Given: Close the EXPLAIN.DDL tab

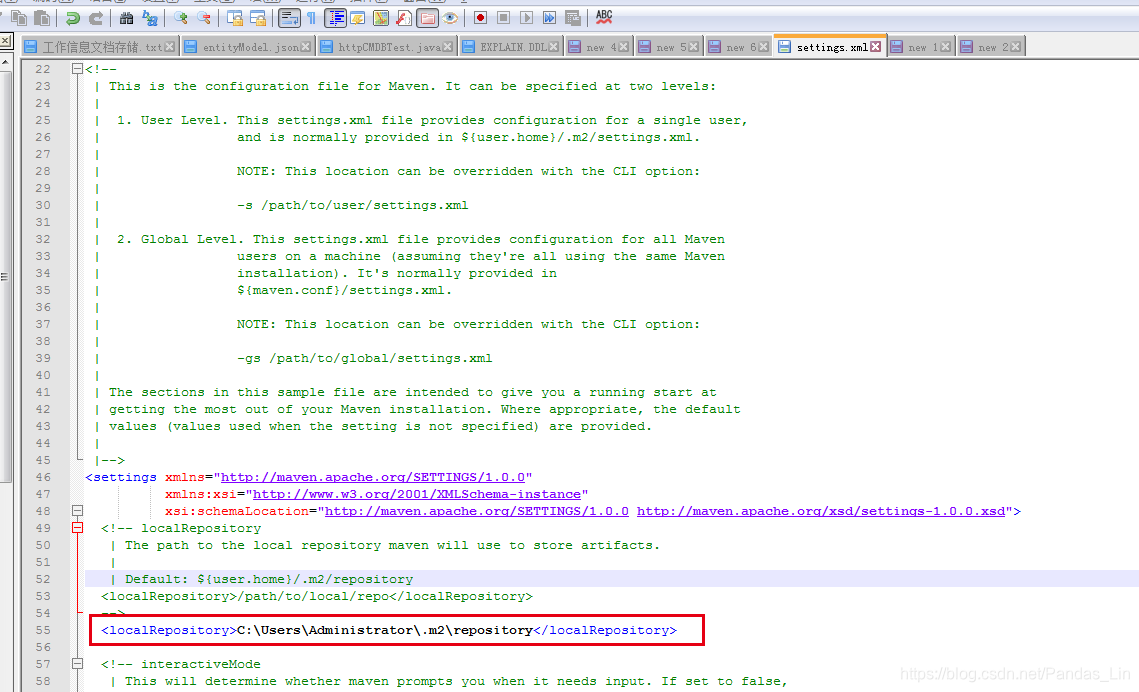Looking at the screenshot, I should tap(554, 47).
